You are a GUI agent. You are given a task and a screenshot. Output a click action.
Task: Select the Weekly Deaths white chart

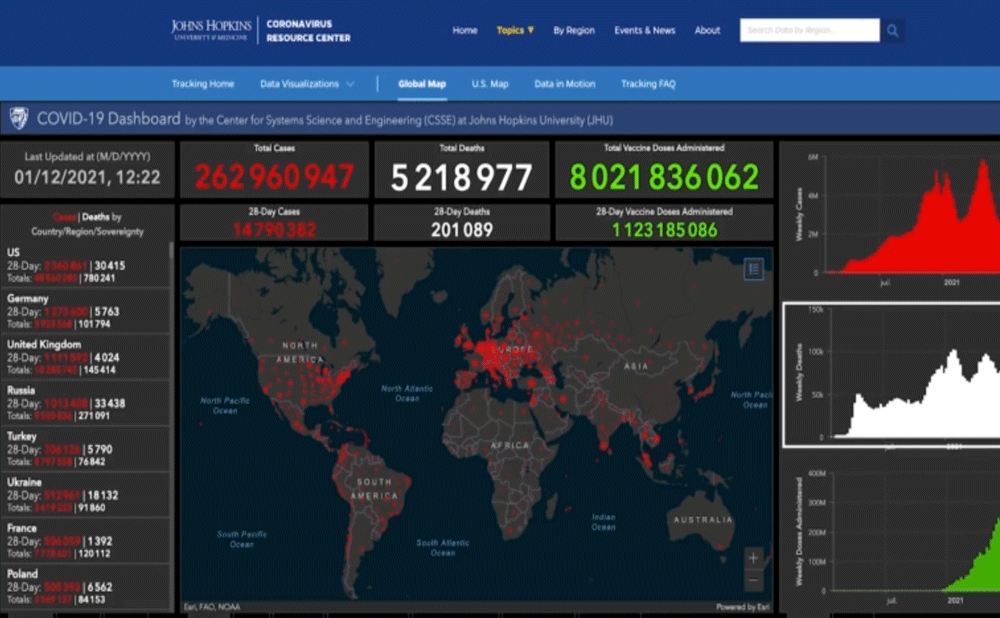coord(889,374)
